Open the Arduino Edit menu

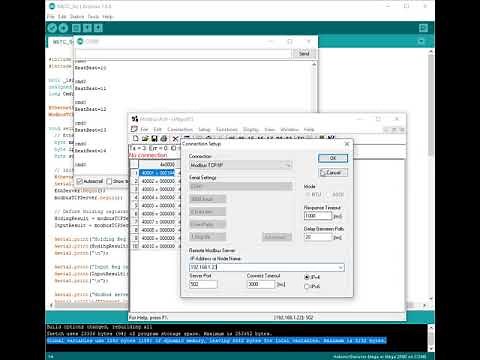click(x=62, y=16)
